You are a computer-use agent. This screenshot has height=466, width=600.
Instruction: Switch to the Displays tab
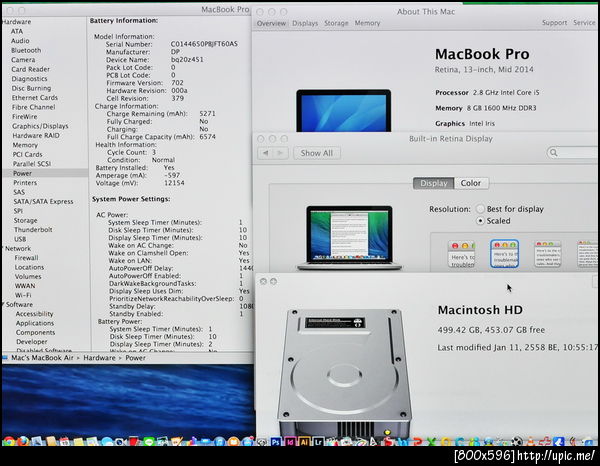(305, 23)
